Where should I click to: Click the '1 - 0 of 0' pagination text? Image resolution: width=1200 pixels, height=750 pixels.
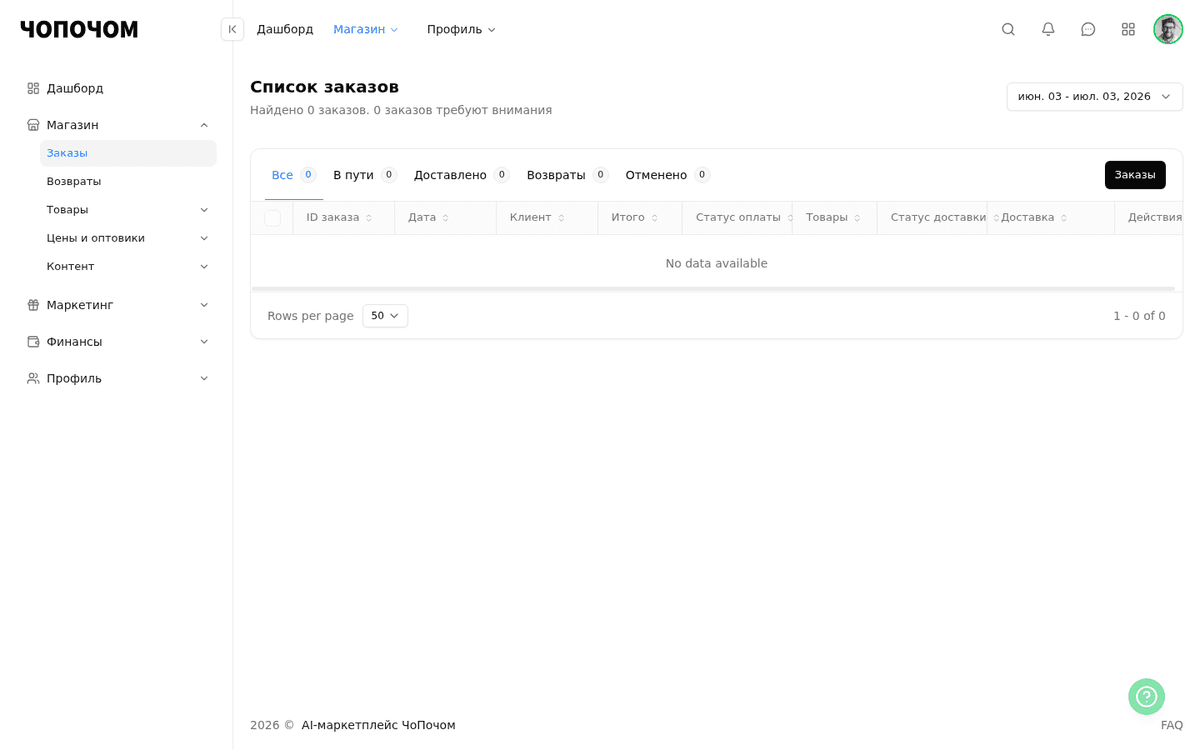pyautogui.click(x=1139, y=316)
